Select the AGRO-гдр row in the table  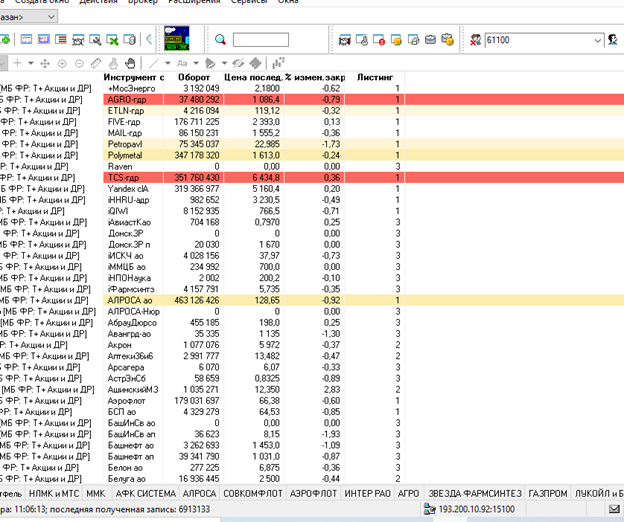click(x=312, y=99)
